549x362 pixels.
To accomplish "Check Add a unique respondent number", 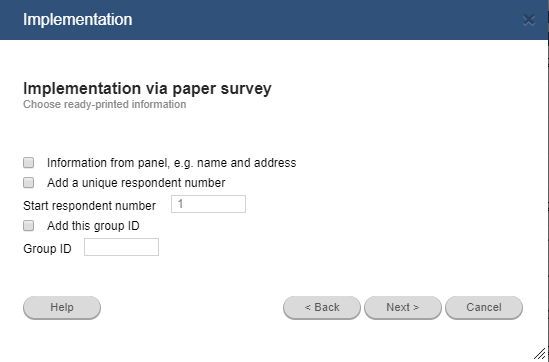I will (x=29, y=182).
